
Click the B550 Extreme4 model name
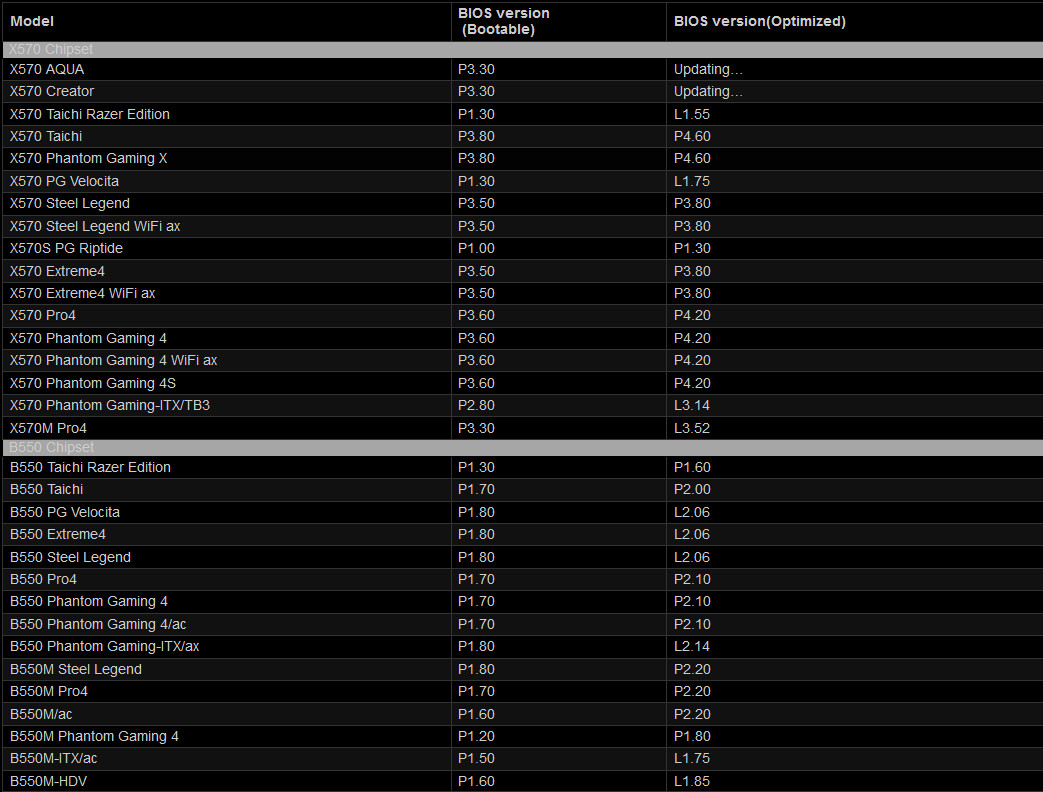point(58,535)
